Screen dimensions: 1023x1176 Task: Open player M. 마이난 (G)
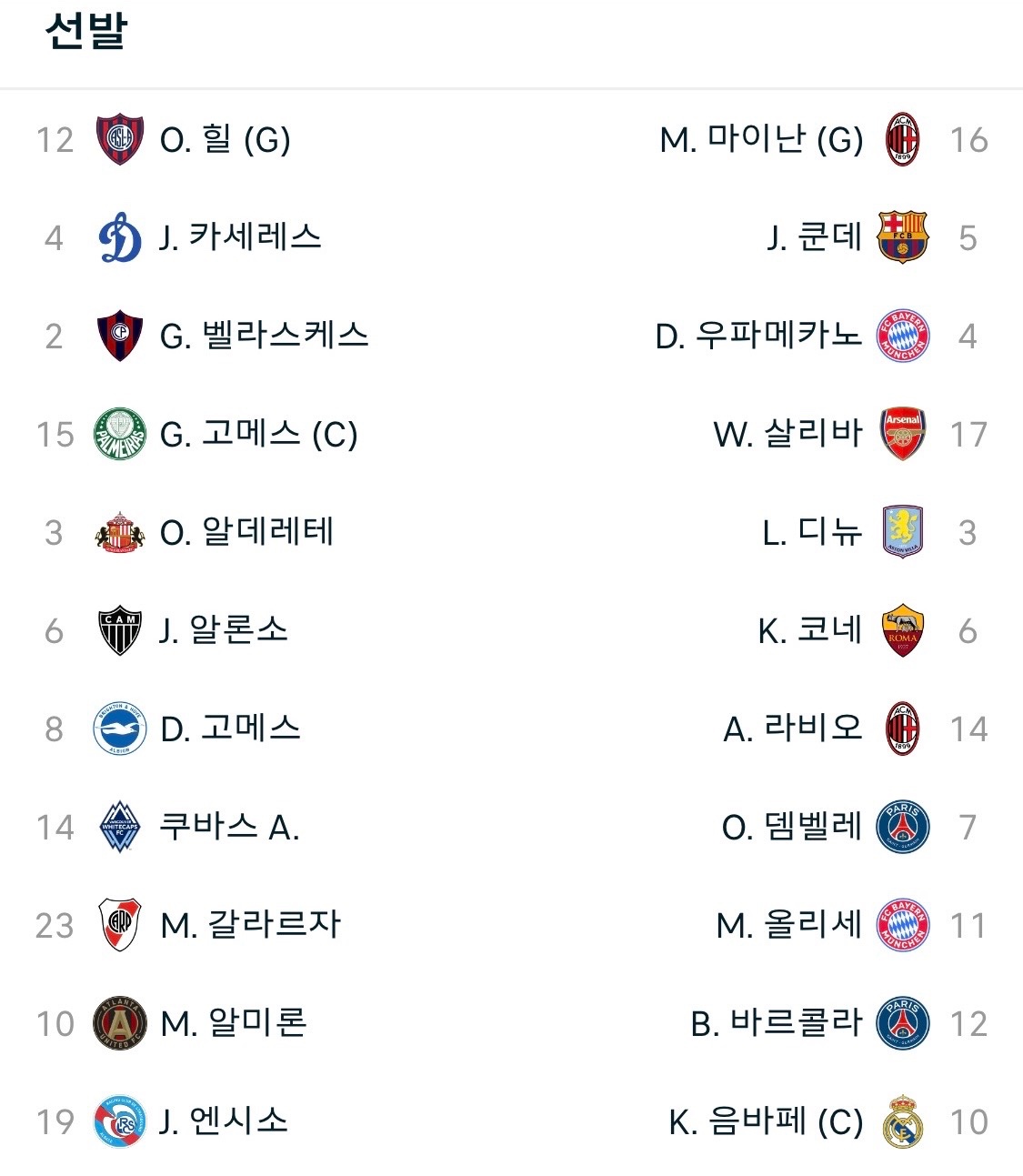point(761,139)
